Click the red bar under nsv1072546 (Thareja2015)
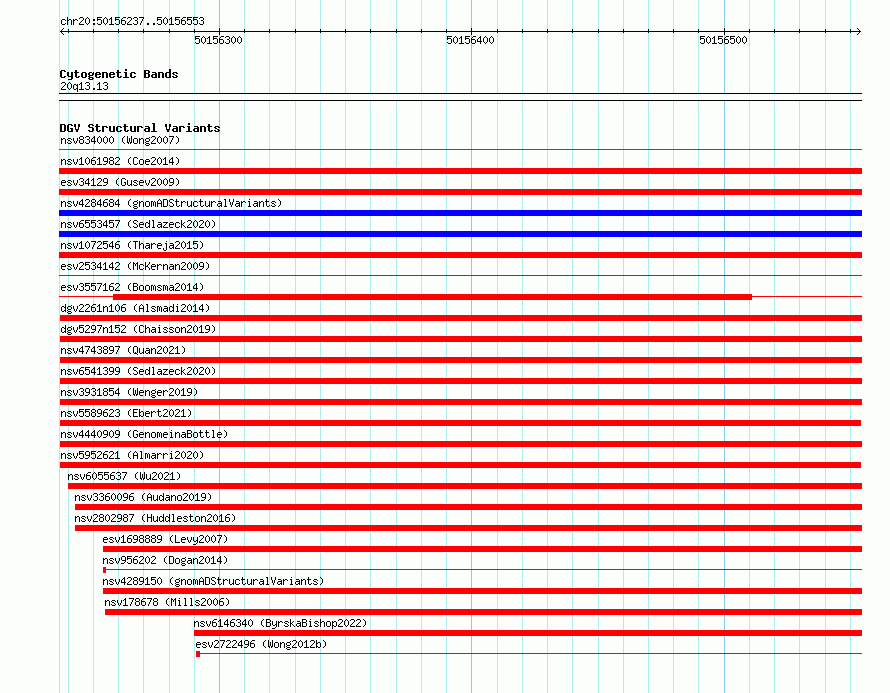The height and width of the screenshot is (693, 890). coord(460,255)
